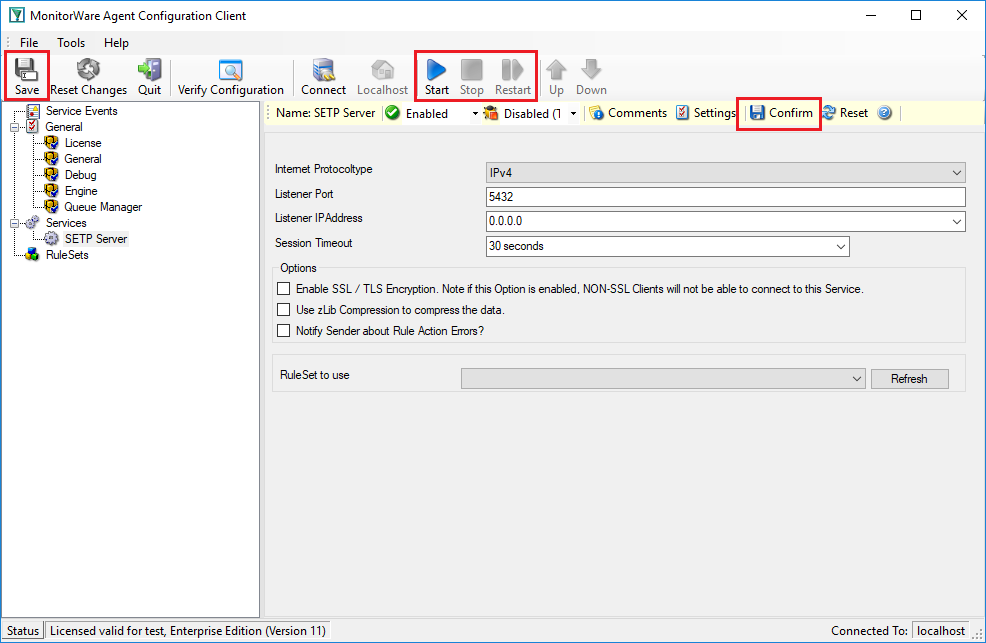Image resolution: width=986 pixels, height=643 pixels.
Task: Toggle Enable SSL / TLS Encryption checkbox
Action: point(284,289)
